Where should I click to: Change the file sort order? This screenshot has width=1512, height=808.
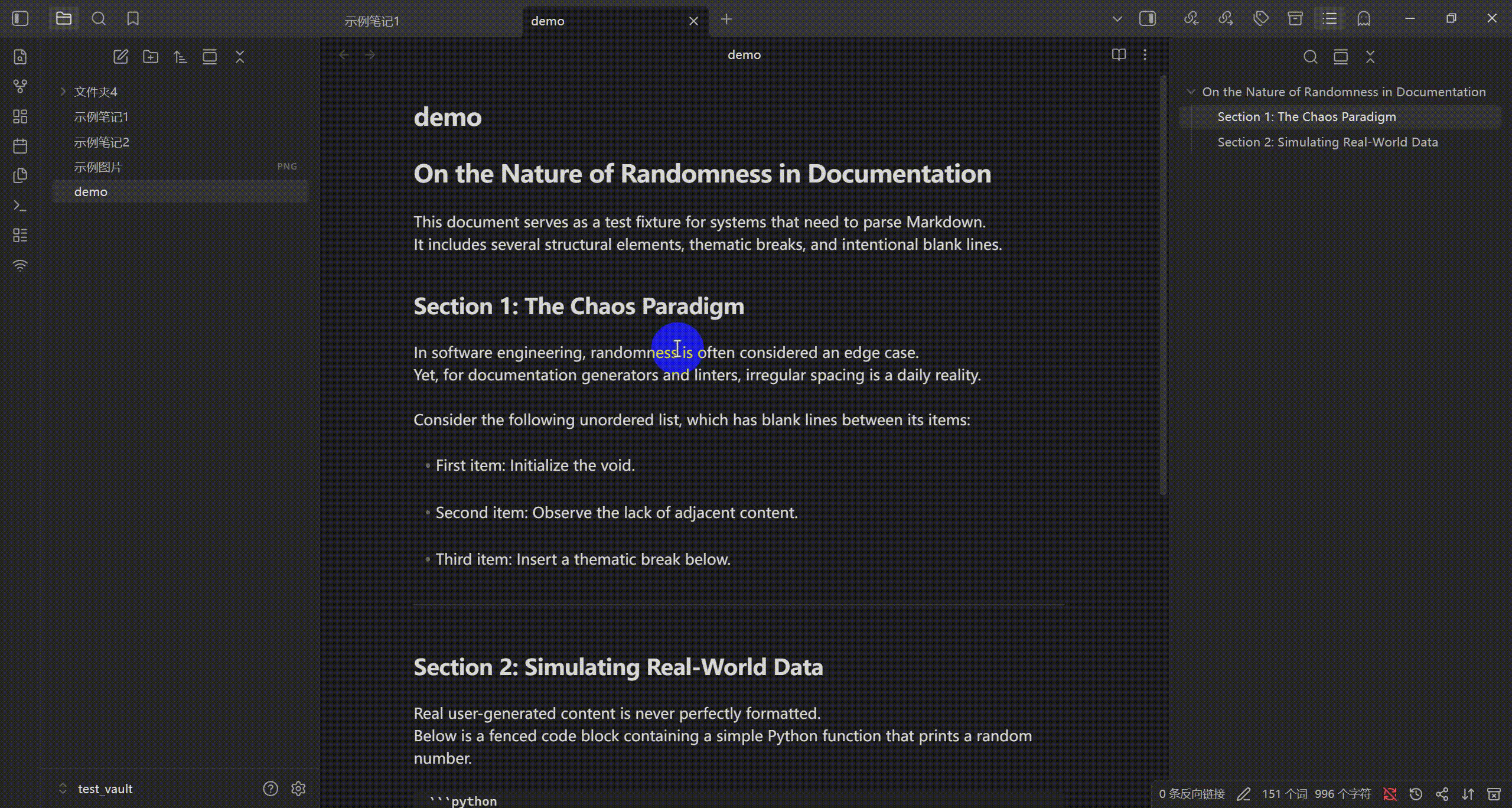[x=180, y=57]
